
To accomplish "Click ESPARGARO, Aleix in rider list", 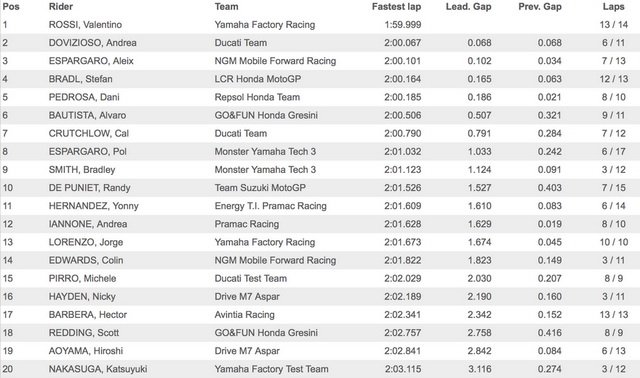I will click(91, 61).
